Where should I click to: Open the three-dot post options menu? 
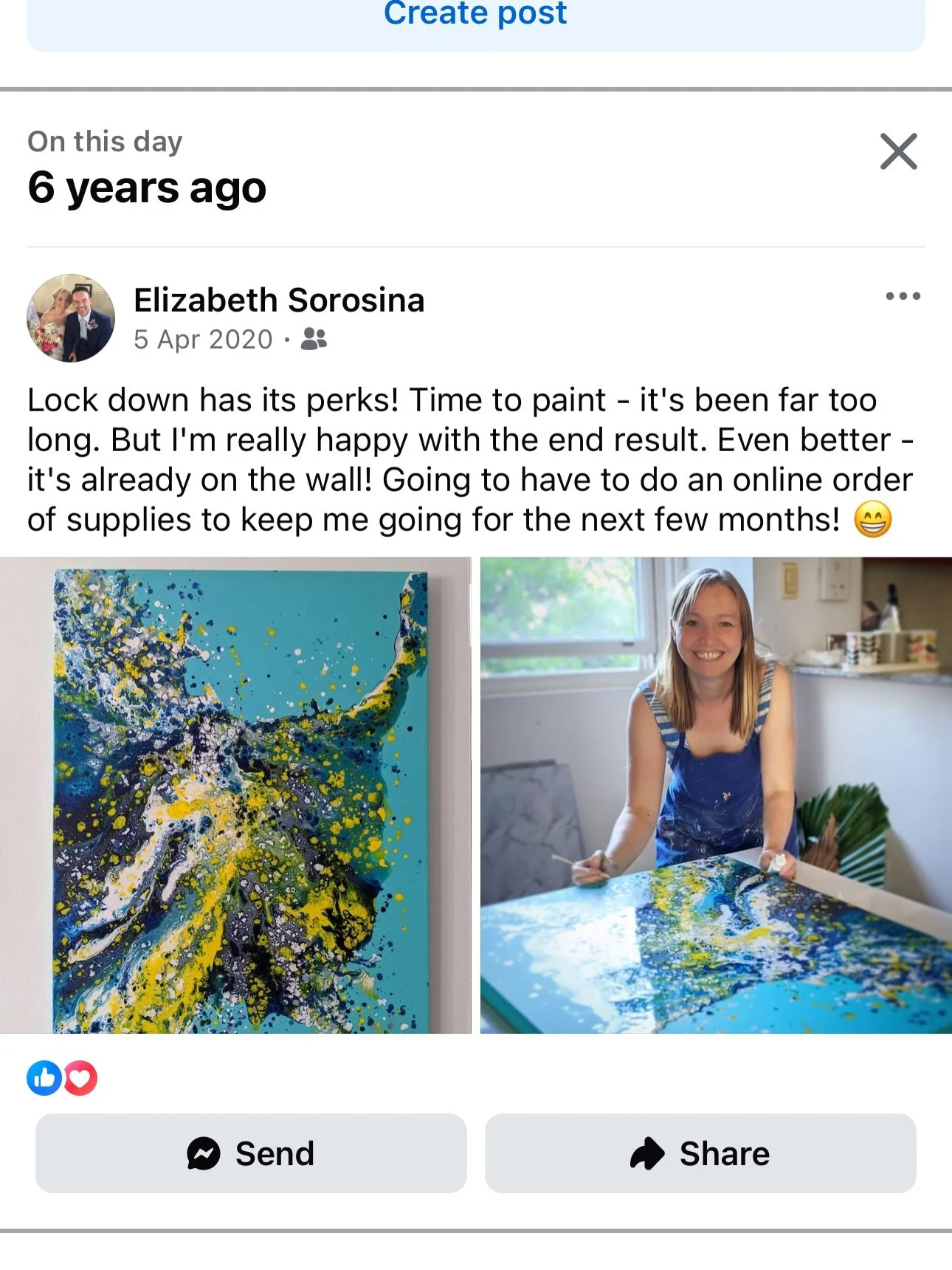click(x=903, y=296)
